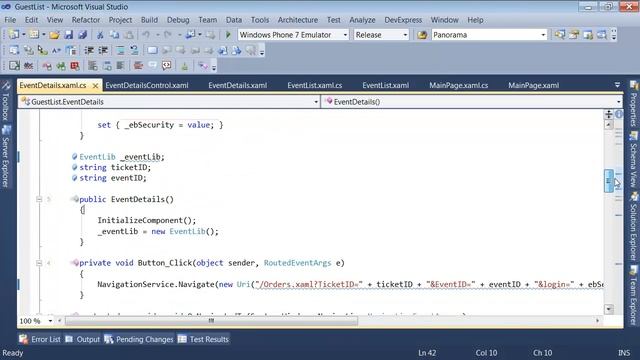Image resolution: width=640 pixels, height=360 pixels.
Task: Click the green icon after the speech bubble icon
Action: coord(184,66)
